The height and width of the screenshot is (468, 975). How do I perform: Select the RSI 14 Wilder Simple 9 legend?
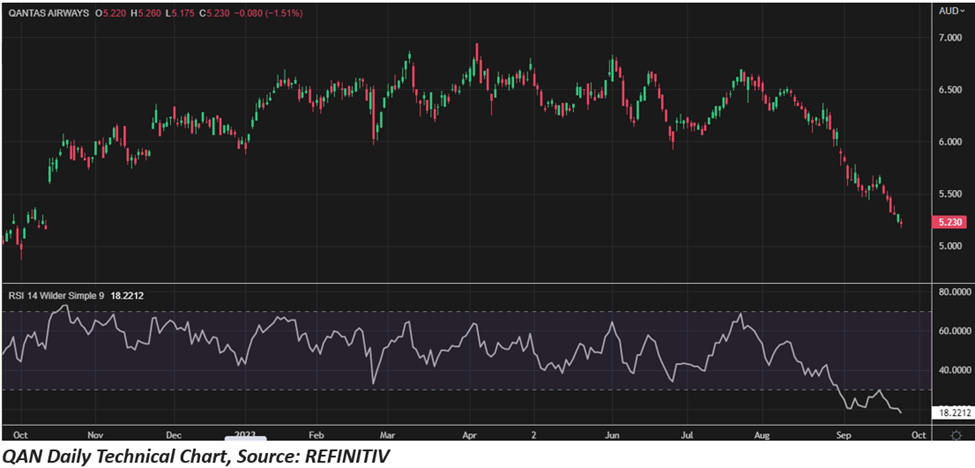point(58,296)
